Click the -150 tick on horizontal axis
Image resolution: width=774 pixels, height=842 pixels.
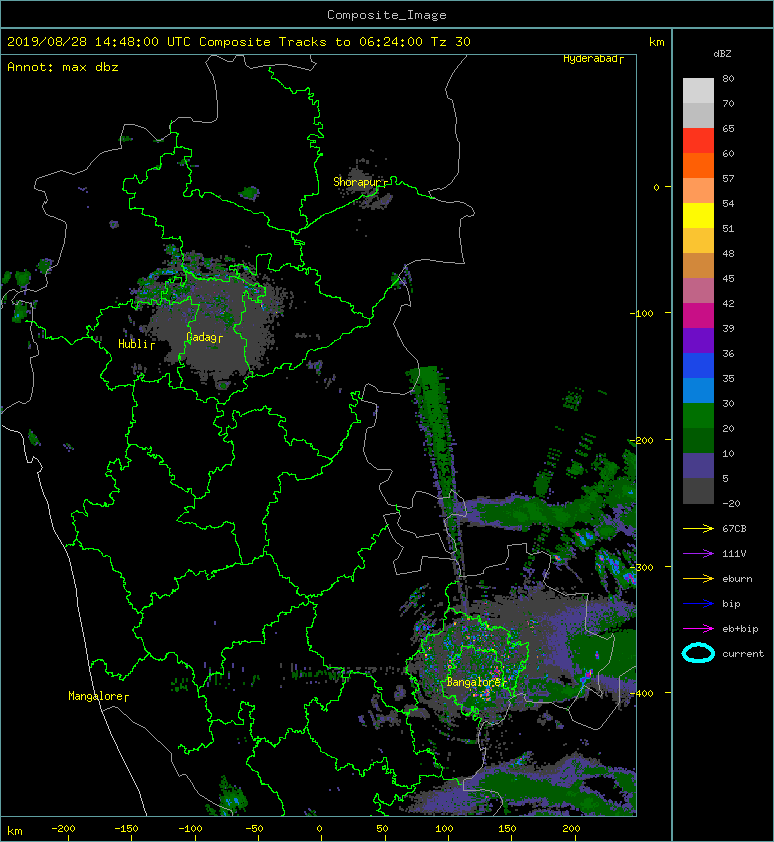pyautogui.click(x=126, y=829)
